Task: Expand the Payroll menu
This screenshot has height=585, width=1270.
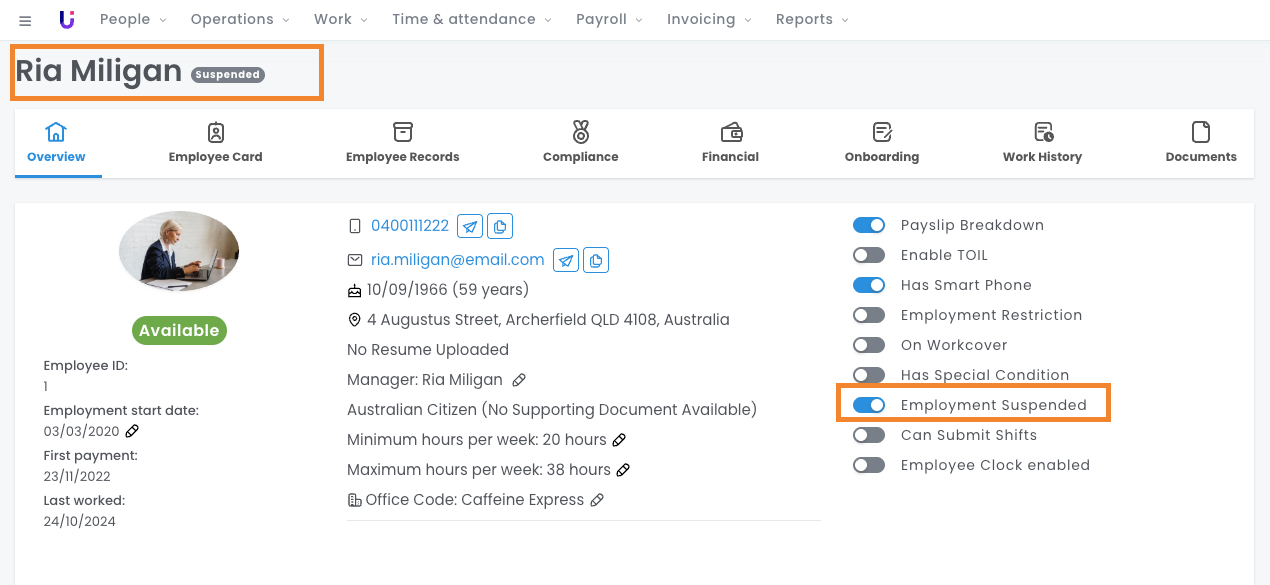Action: tap(608, 19)
